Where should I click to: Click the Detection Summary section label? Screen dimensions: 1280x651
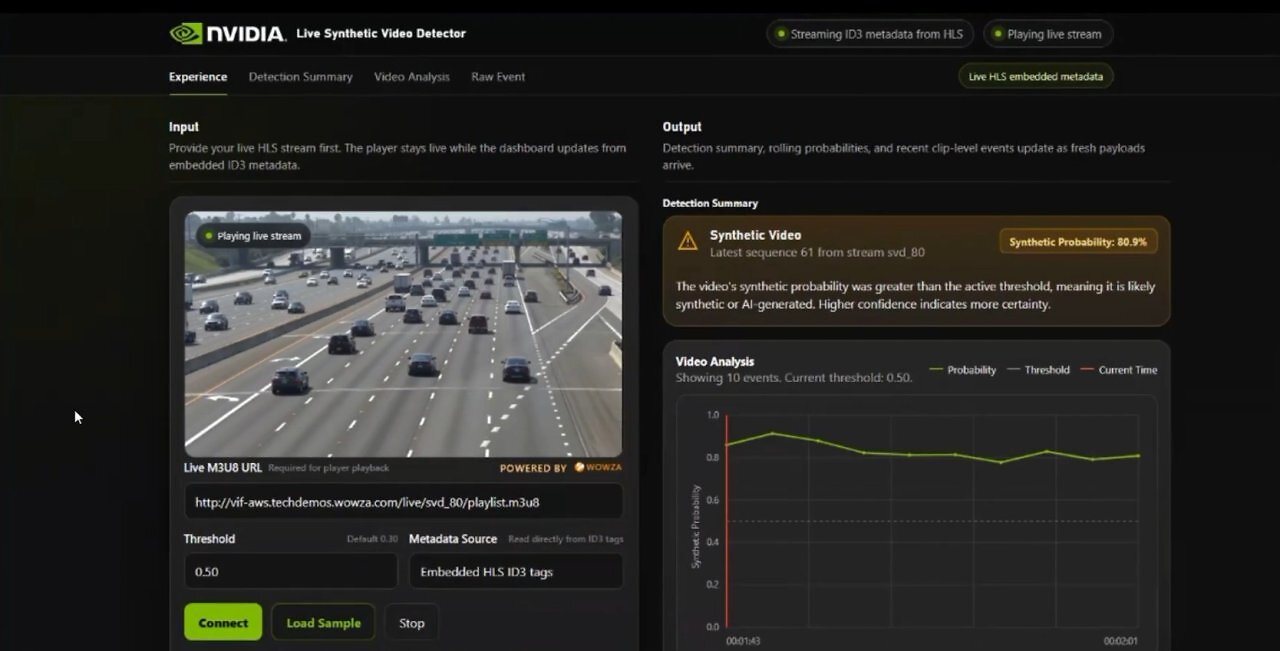710,203
